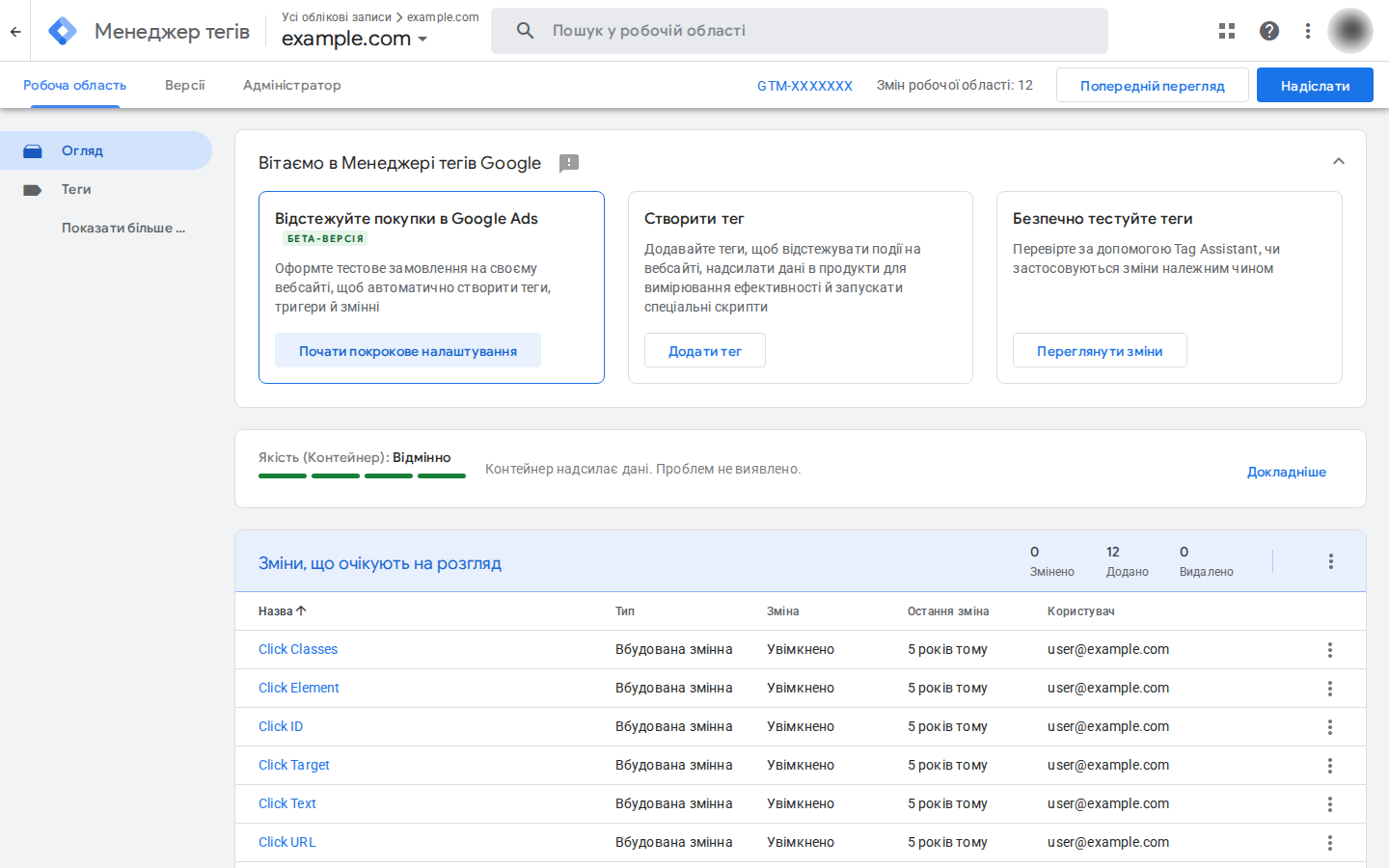Click the 0 Видалено counter
This screenshot has width=1389, height=868.
click(1207, 561)
